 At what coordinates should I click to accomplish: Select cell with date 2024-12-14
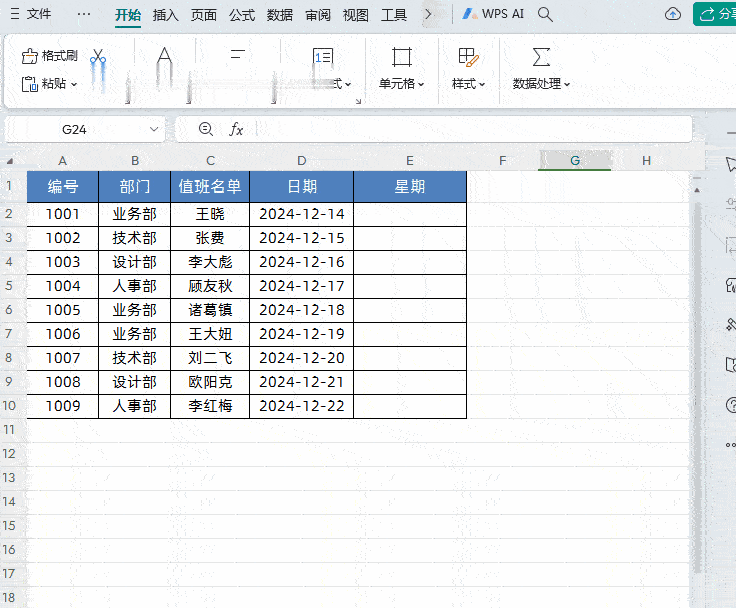click(x=301, y=215)
